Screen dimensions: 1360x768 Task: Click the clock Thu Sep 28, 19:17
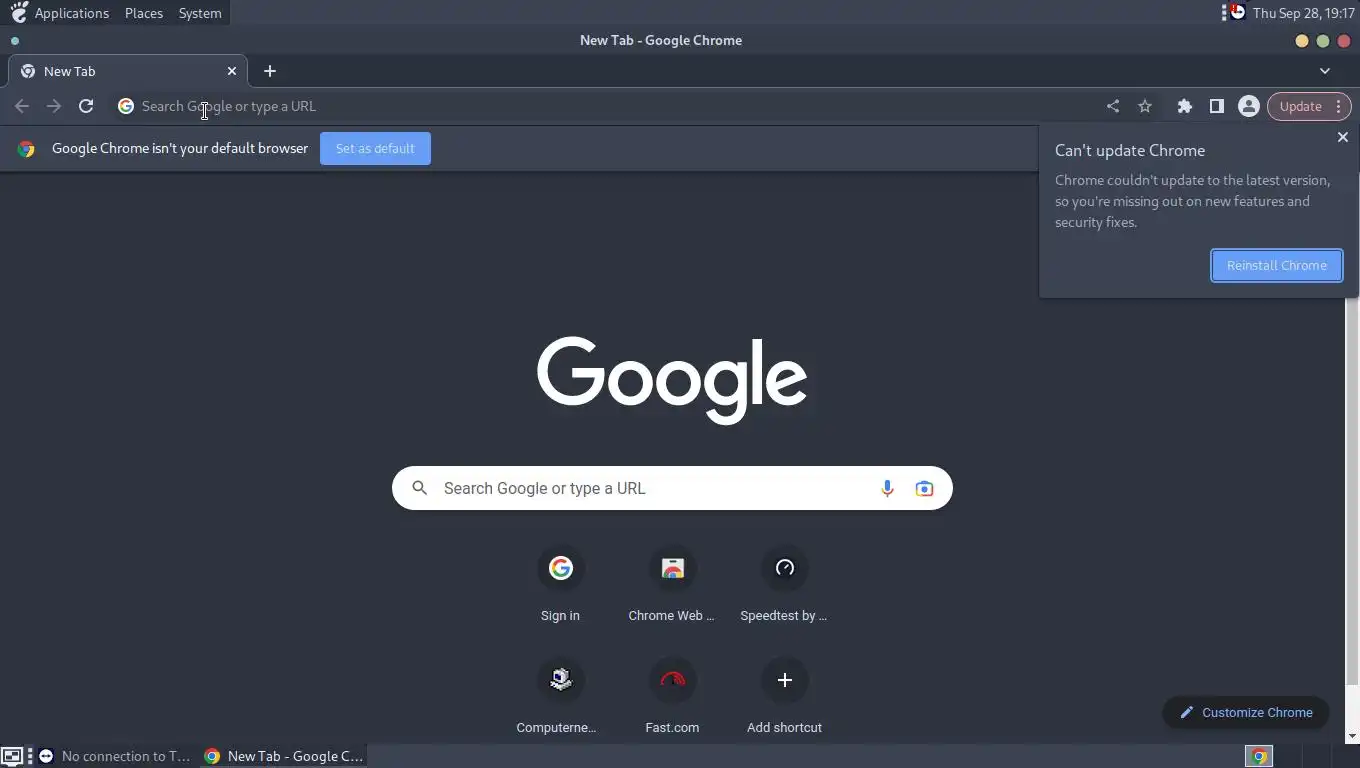1303,13
